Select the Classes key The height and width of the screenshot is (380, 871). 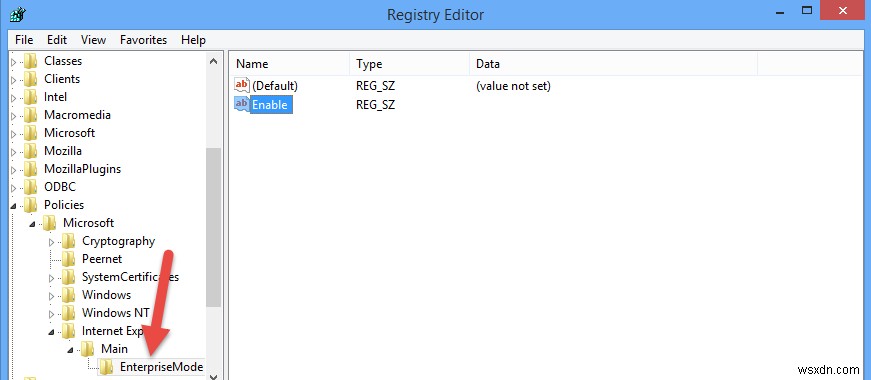click(x=63, y=61)
